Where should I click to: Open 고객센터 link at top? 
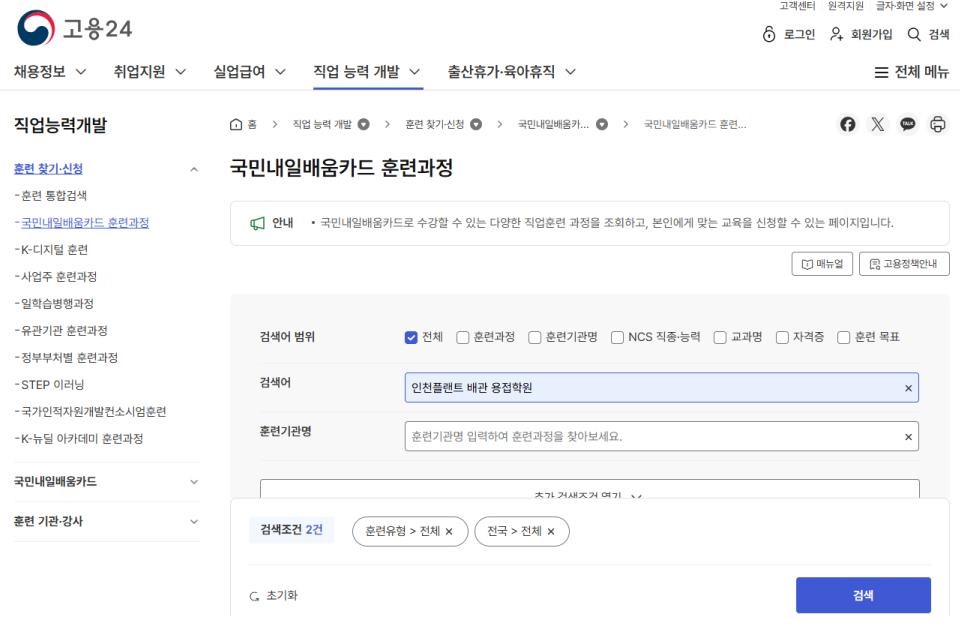[797, 6]
